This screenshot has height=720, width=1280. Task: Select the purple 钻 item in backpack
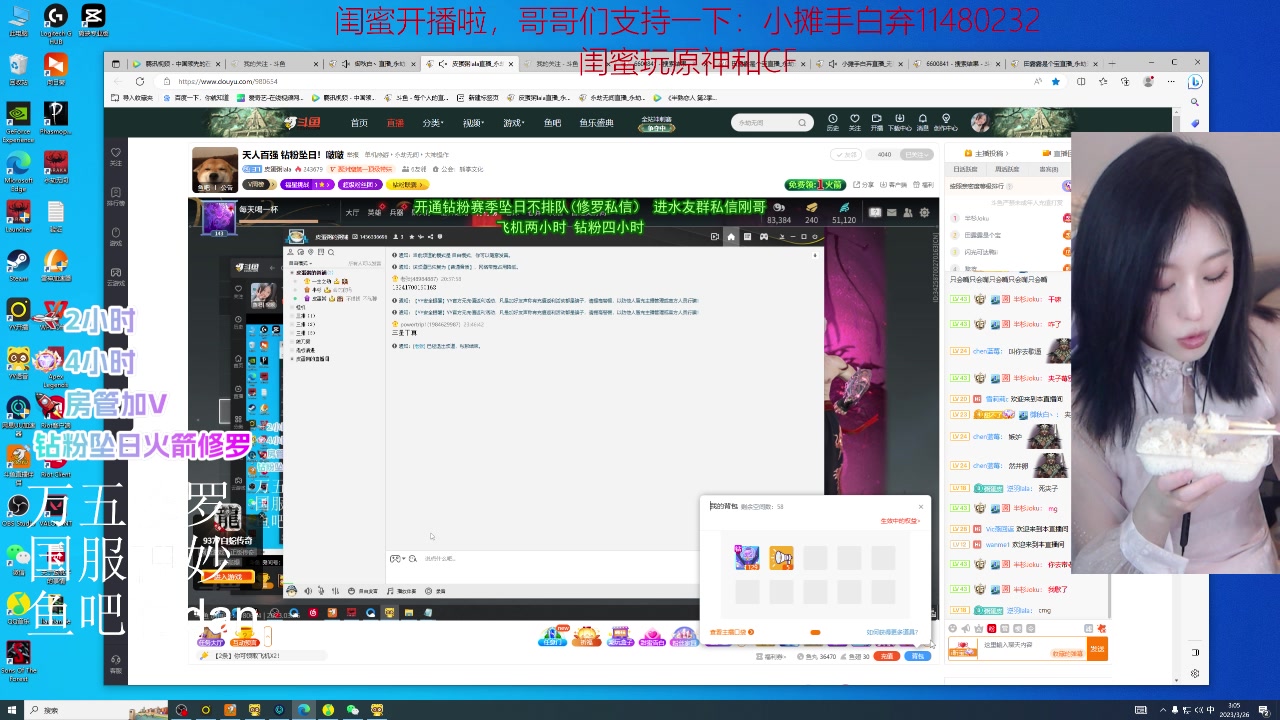746,557
